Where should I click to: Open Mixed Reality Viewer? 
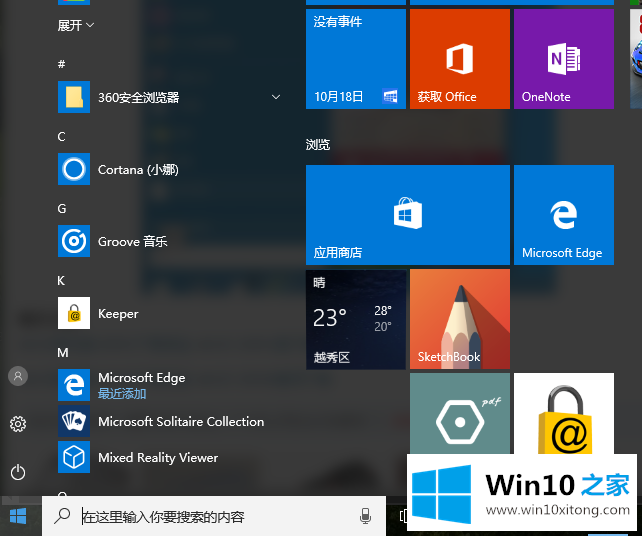(x=170, y=457)
